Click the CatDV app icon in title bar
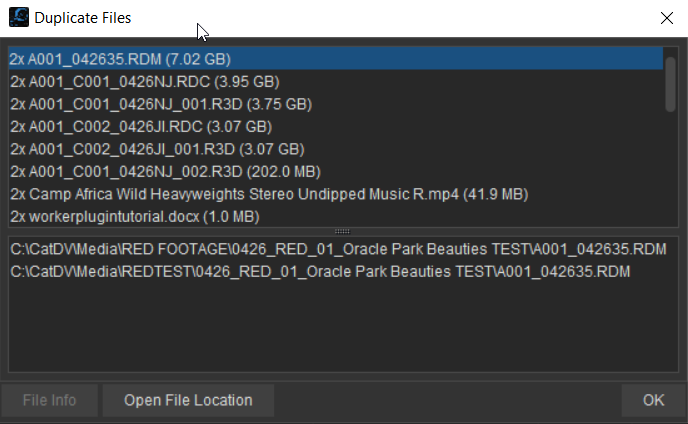 pos(19,18)
